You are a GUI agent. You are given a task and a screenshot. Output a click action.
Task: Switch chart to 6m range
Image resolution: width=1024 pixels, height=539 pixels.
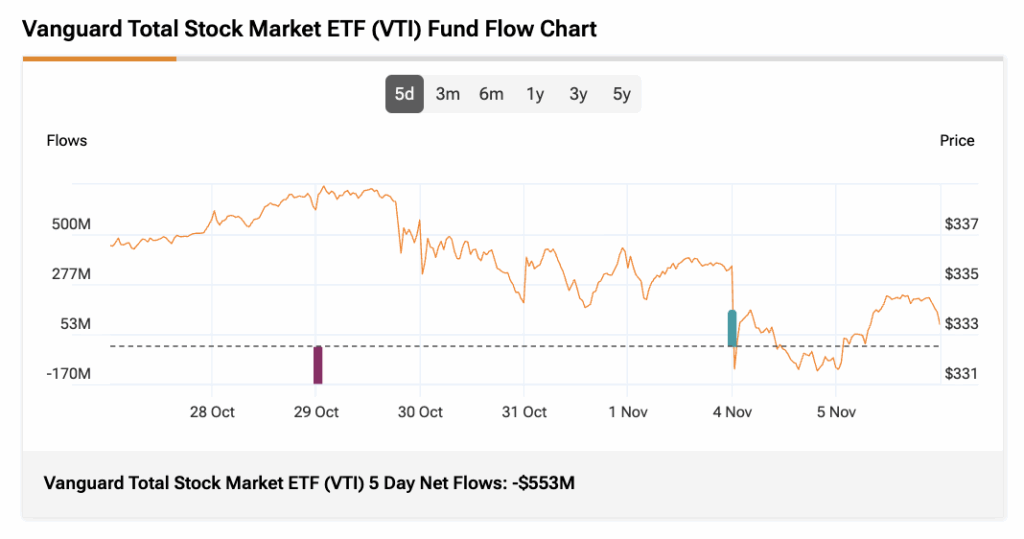(491, 95)
